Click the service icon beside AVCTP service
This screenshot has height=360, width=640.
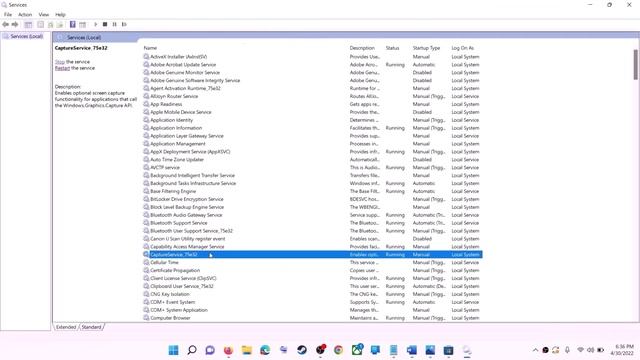pyautogui.click(x=146, y=167)
